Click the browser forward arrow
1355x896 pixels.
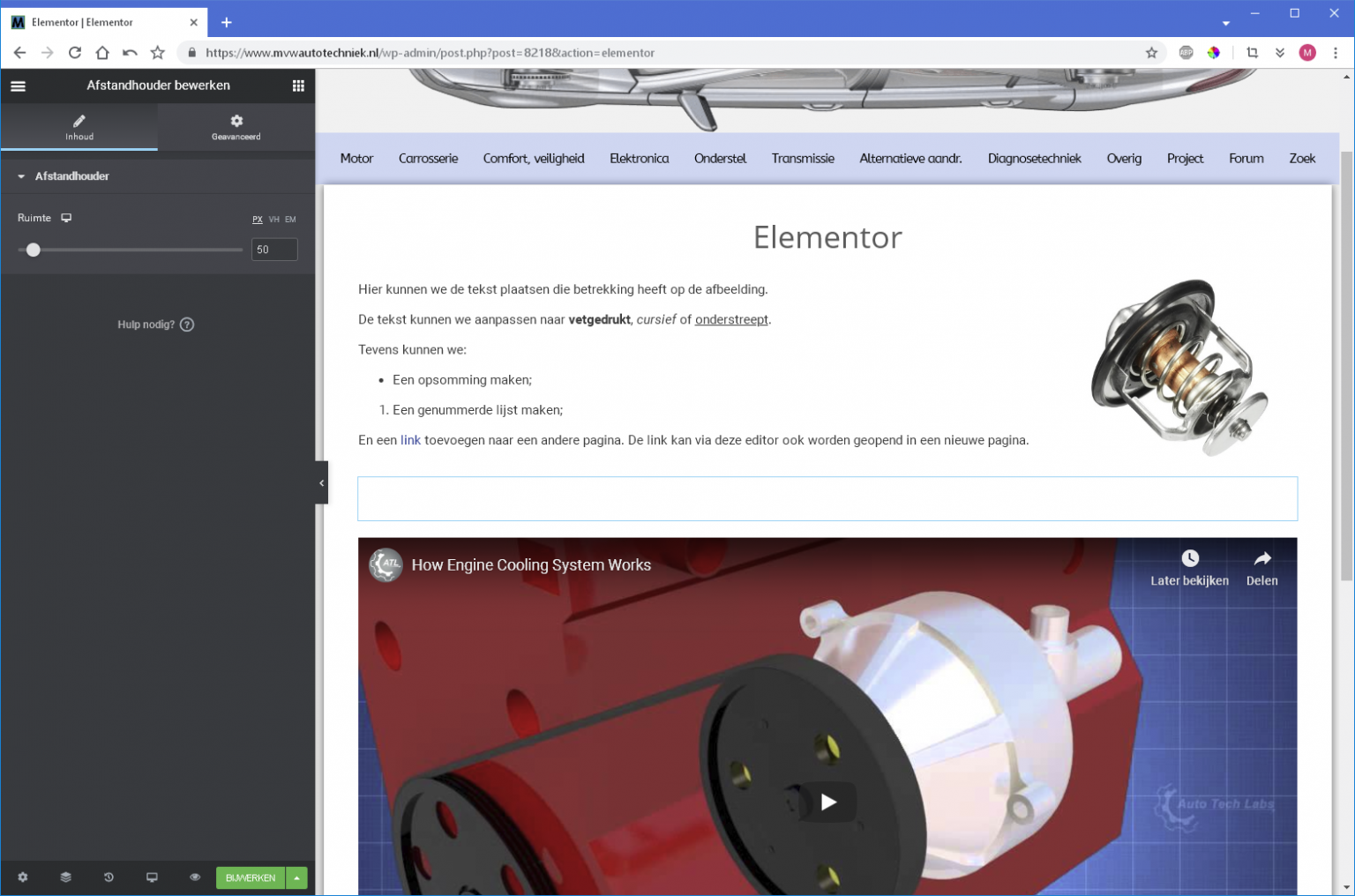click(48, 53)
